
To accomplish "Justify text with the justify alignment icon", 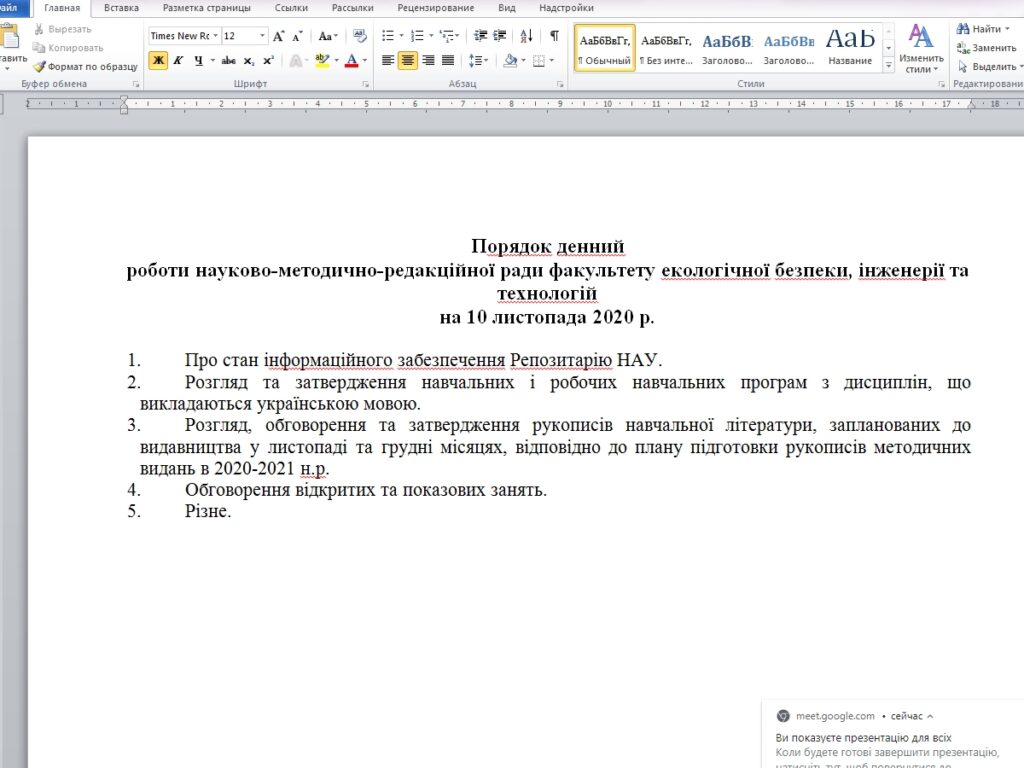I will 448,60.
